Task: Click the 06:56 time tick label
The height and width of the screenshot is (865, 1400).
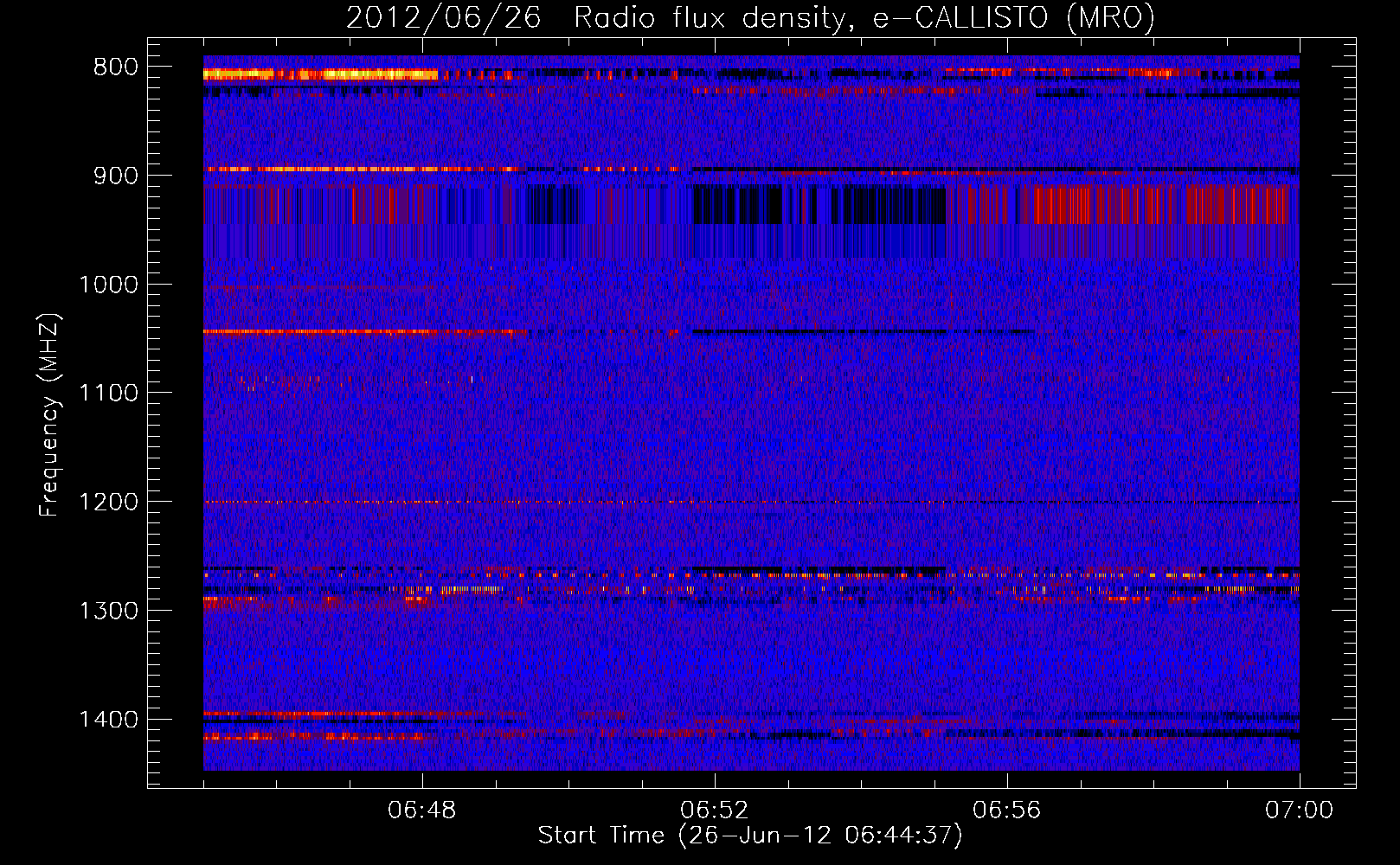Action: tap(1007, 811)
